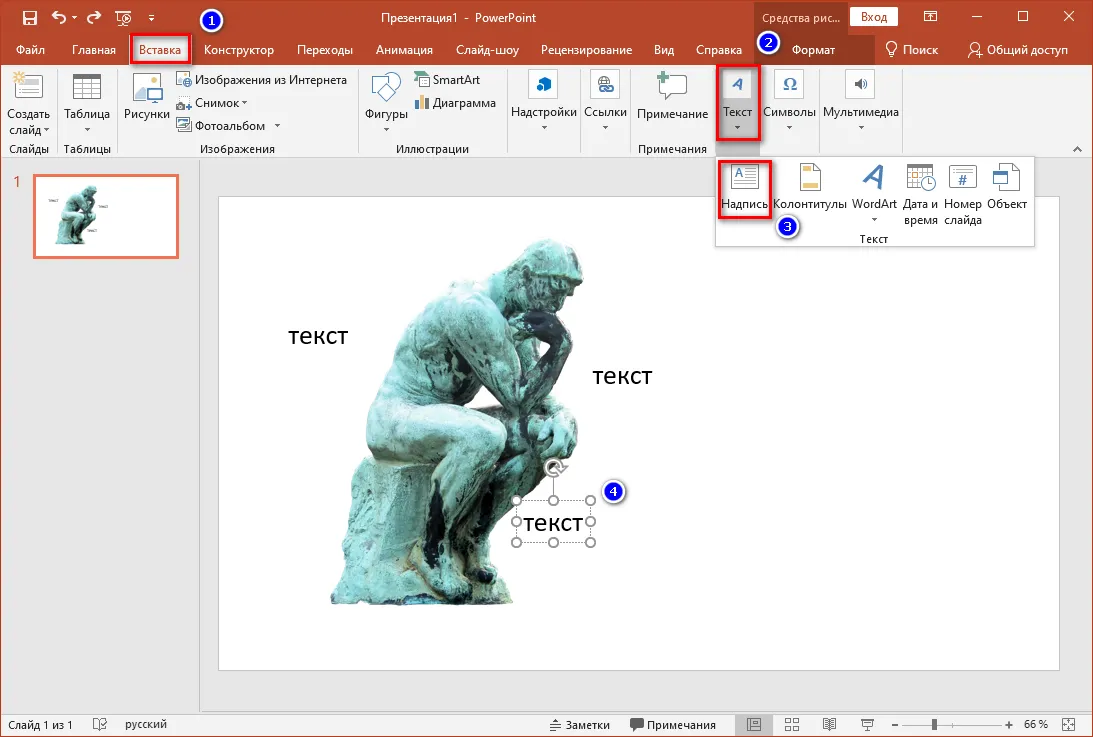Open Ribbon Display Options icon
The height and width of the screenshot is (737, 1093).
click(x=931, y=17)
